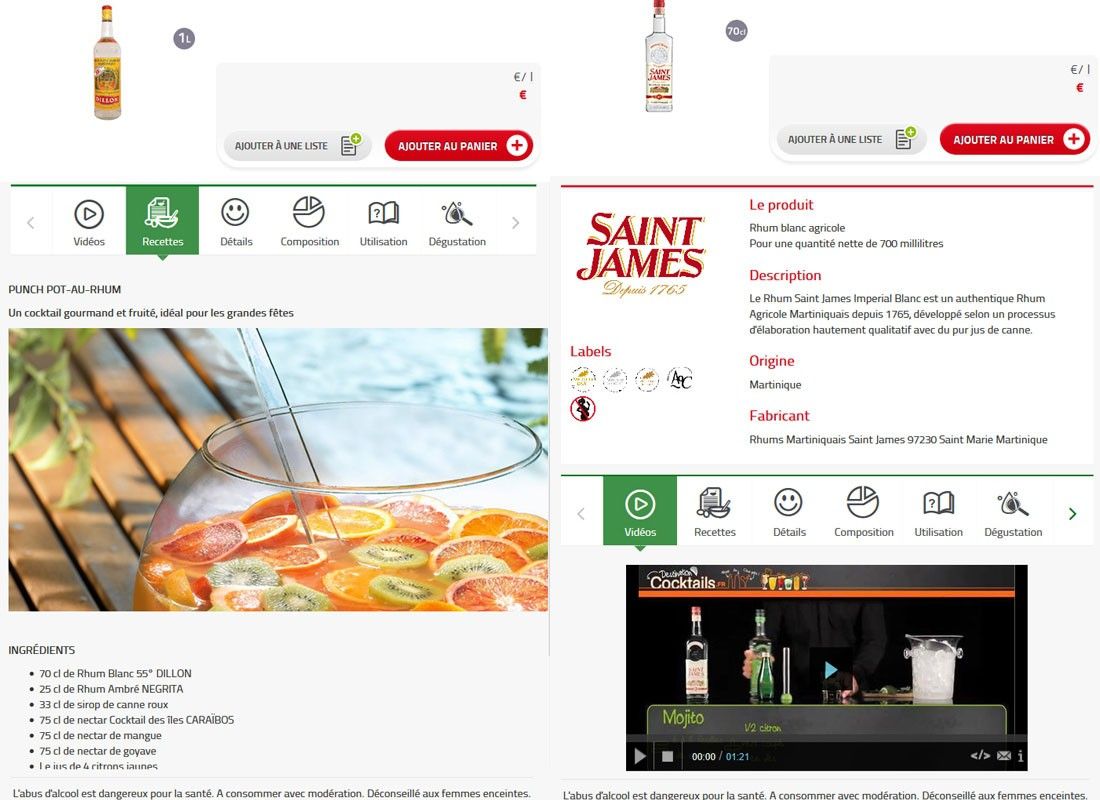Open Dégustation tab in Dillon product panel
The image size is (1100, 800).
pyautogui.click(x=457, y=220)
